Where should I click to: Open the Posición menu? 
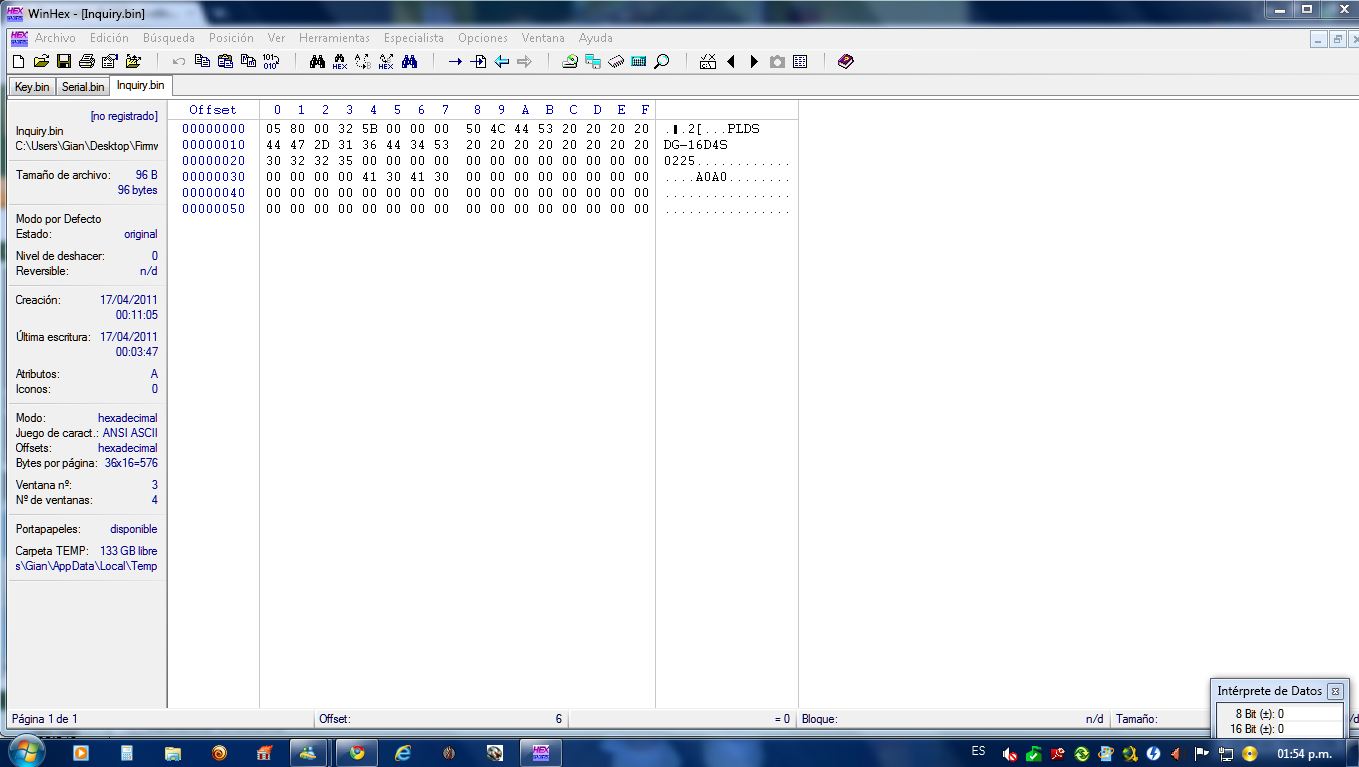click(231, 38)
